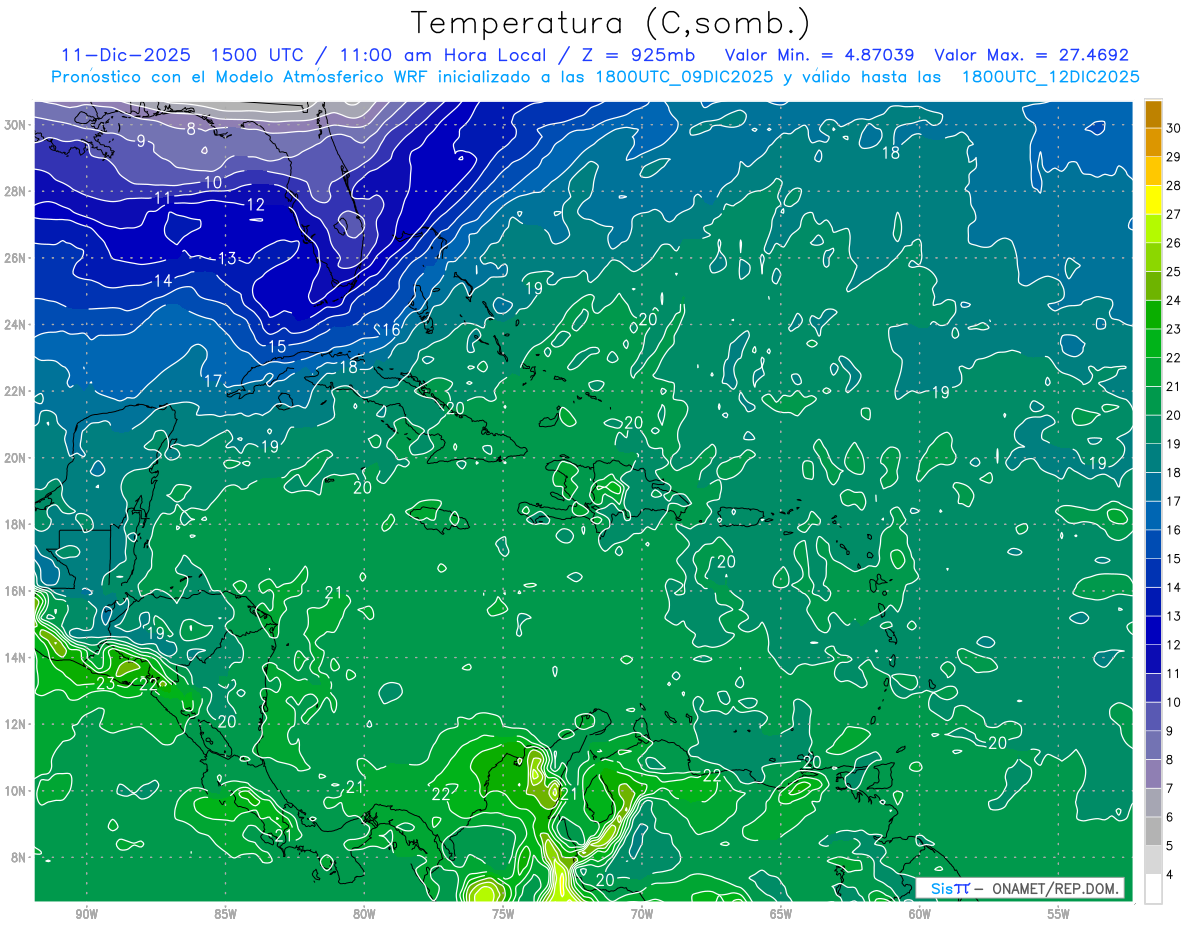
Task: Click the legend value "15"
Action: pyautogui.click(x=1174, y=559)
